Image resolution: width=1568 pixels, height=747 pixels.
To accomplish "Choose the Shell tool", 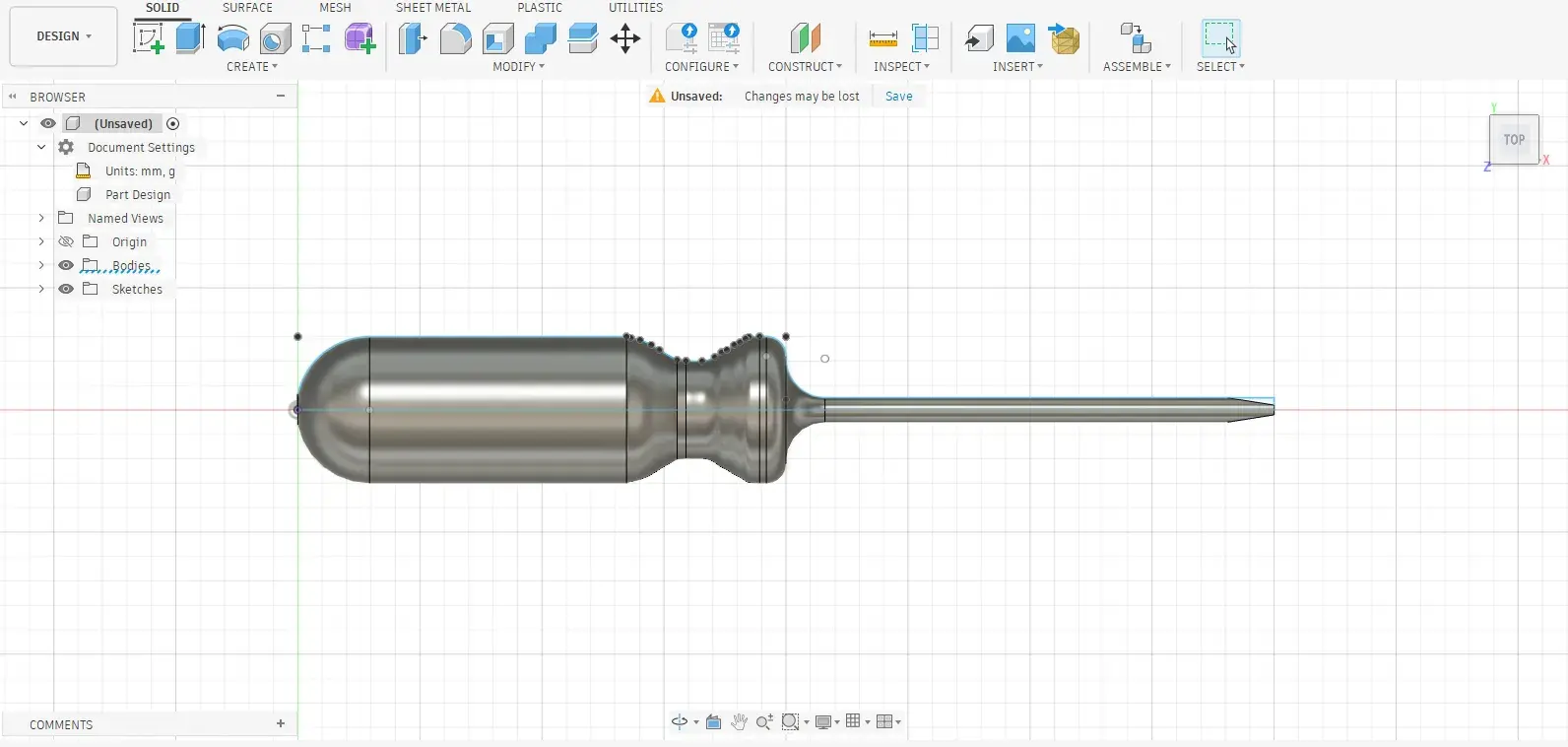I will click(498, 38).
